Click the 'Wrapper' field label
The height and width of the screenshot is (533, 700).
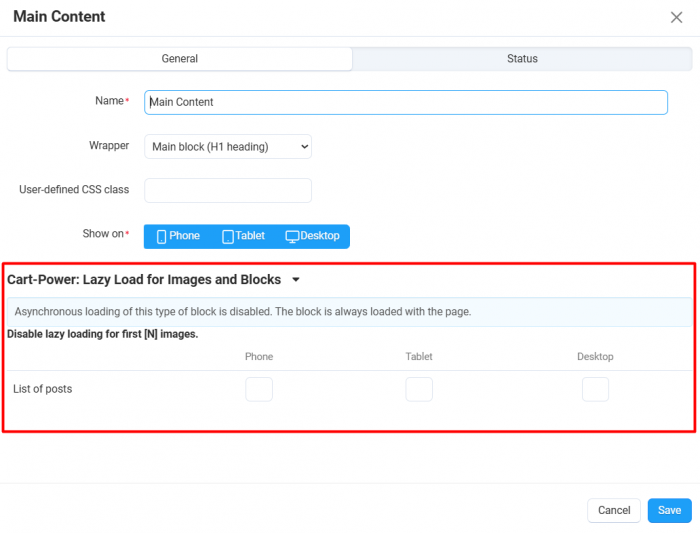109,146
